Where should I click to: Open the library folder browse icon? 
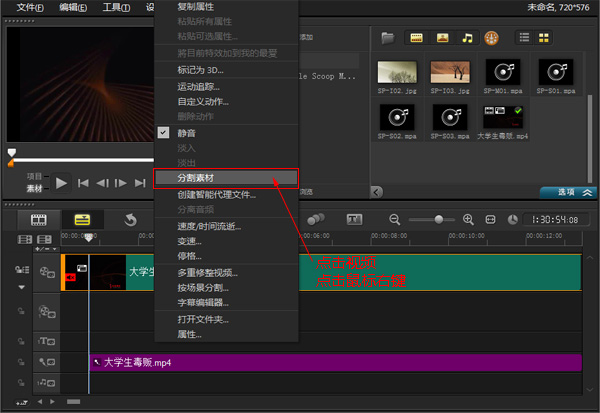coord(387,38)
